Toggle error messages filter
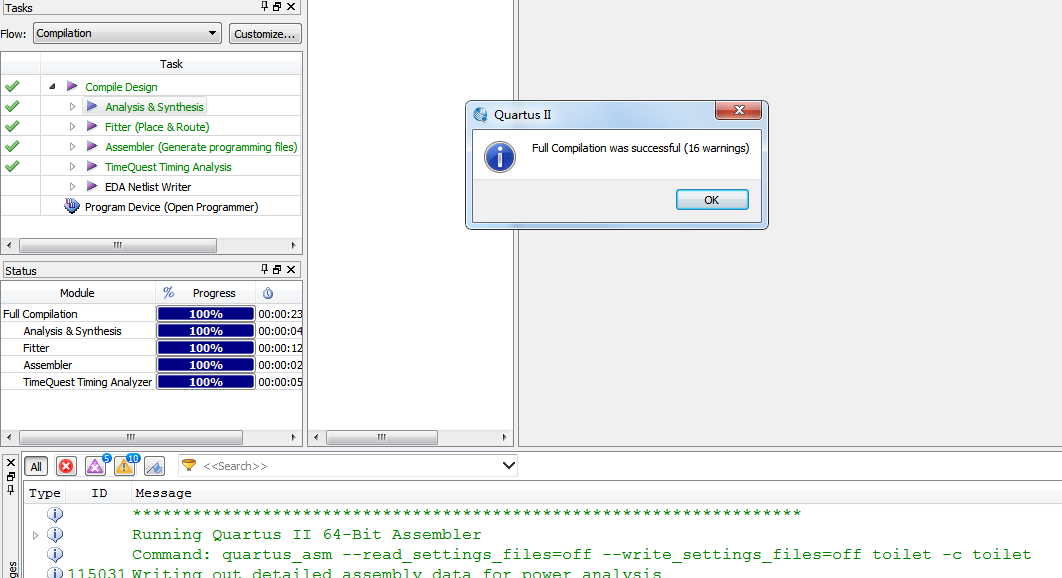 pos(66,466)
